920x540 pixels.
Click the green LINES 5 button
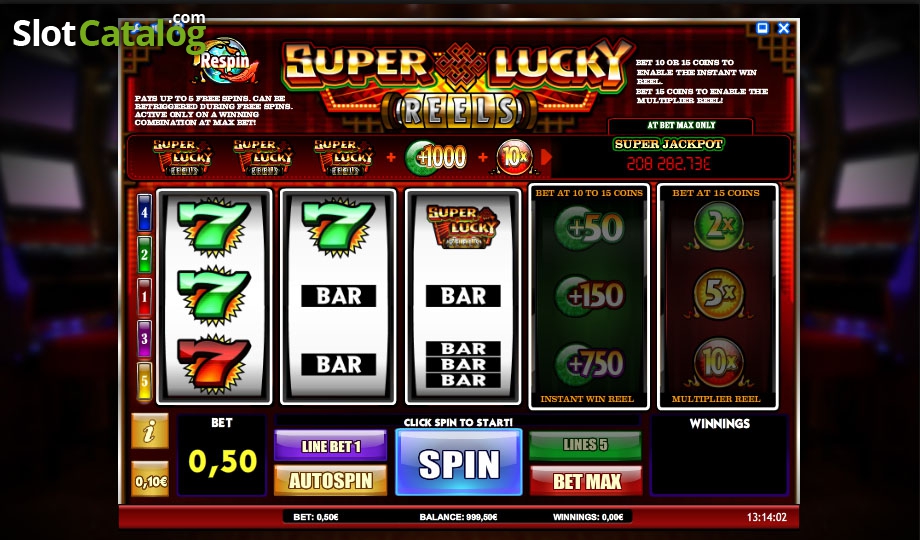point(586,446)
